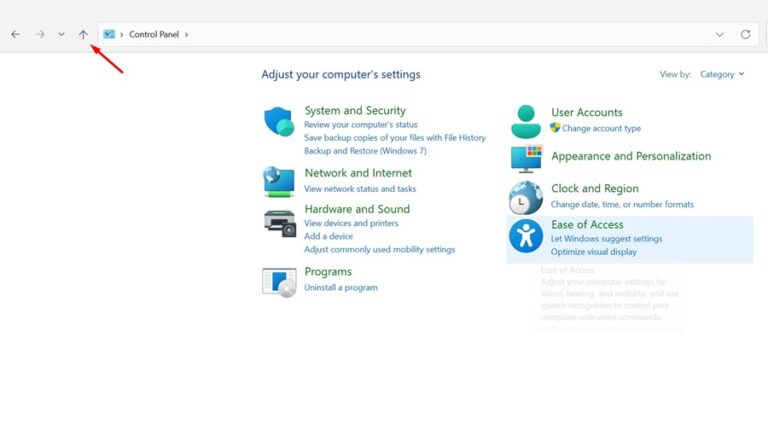Viewport: 768px width, 424px height.
Task: Click Let Windows suggest settings
Action: (606, 239)
